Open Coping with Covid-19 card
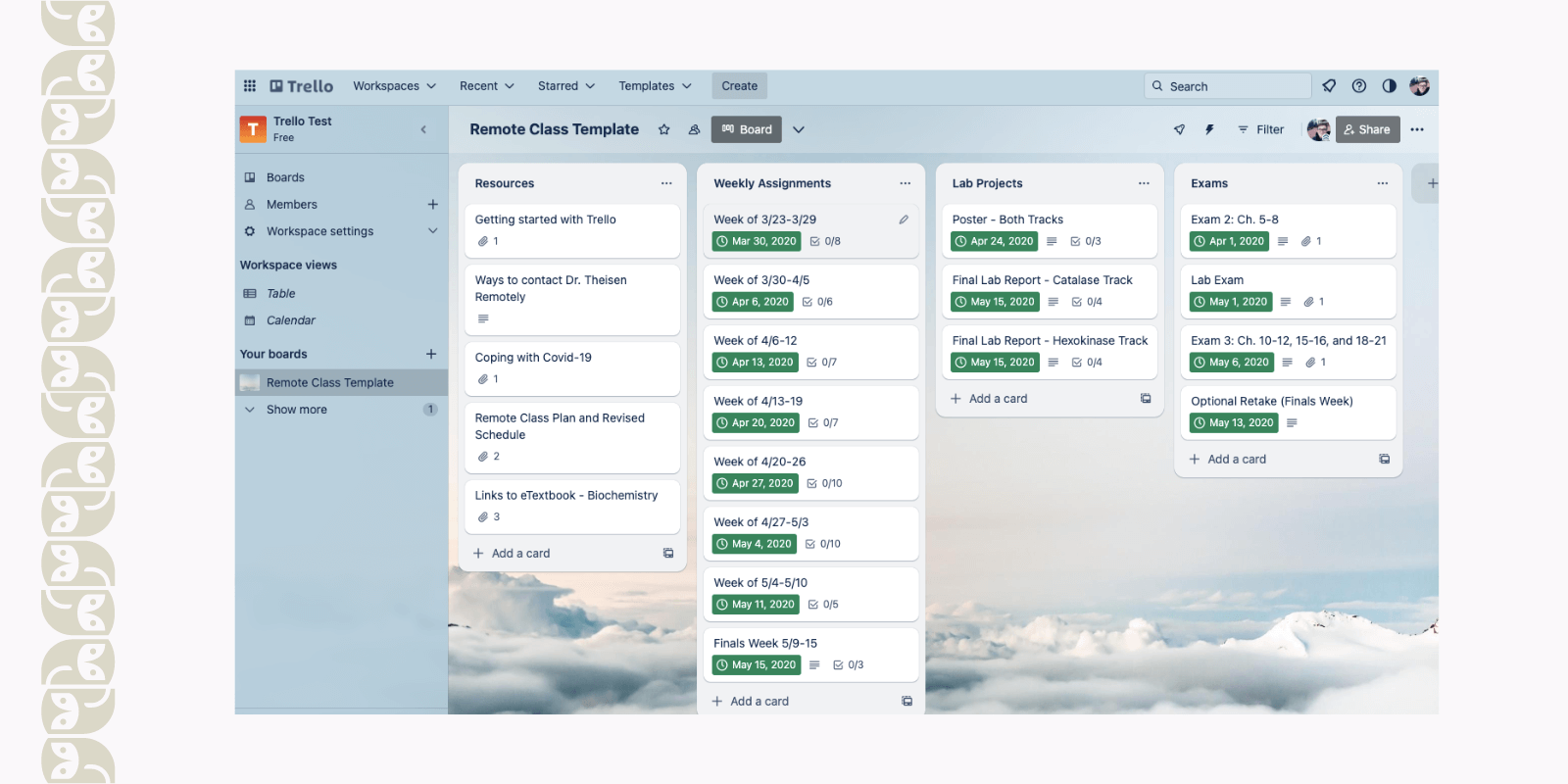The height and width of the screenshot is (784, 1568). click(x=572, y=368)
